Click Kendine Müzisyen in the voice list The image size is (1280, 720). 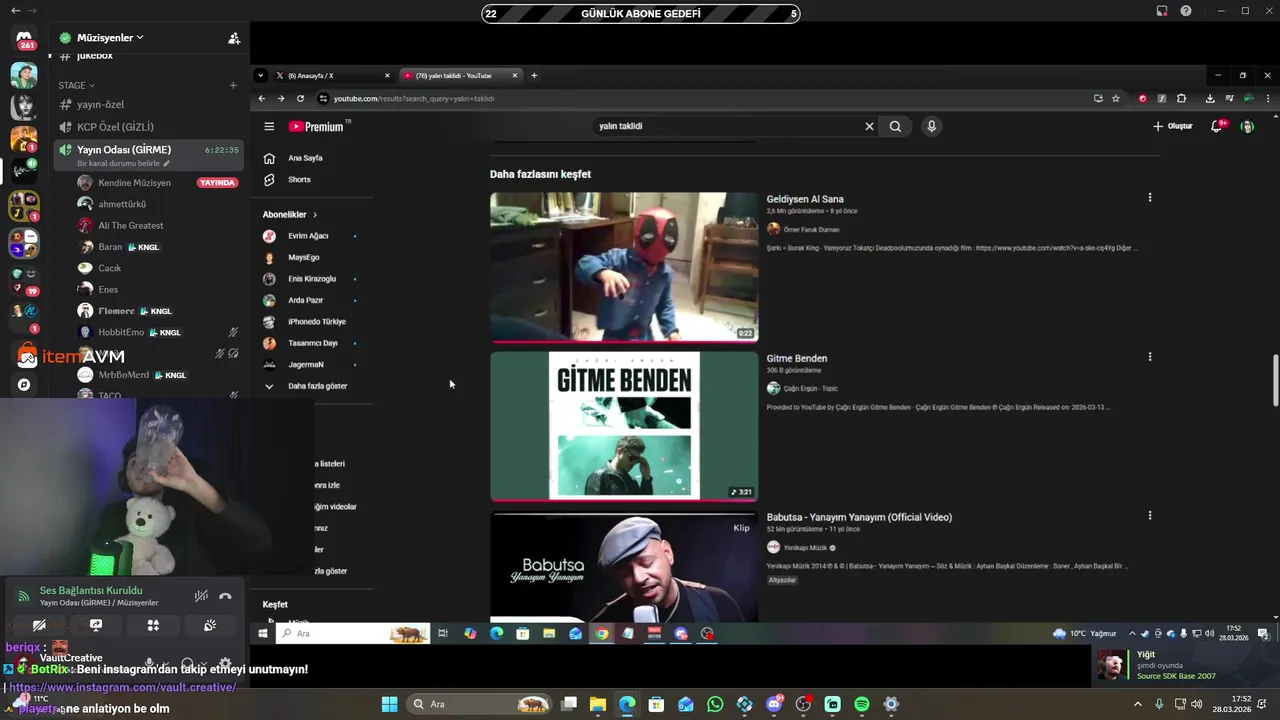pyautogui.click(x=134, y=183)
